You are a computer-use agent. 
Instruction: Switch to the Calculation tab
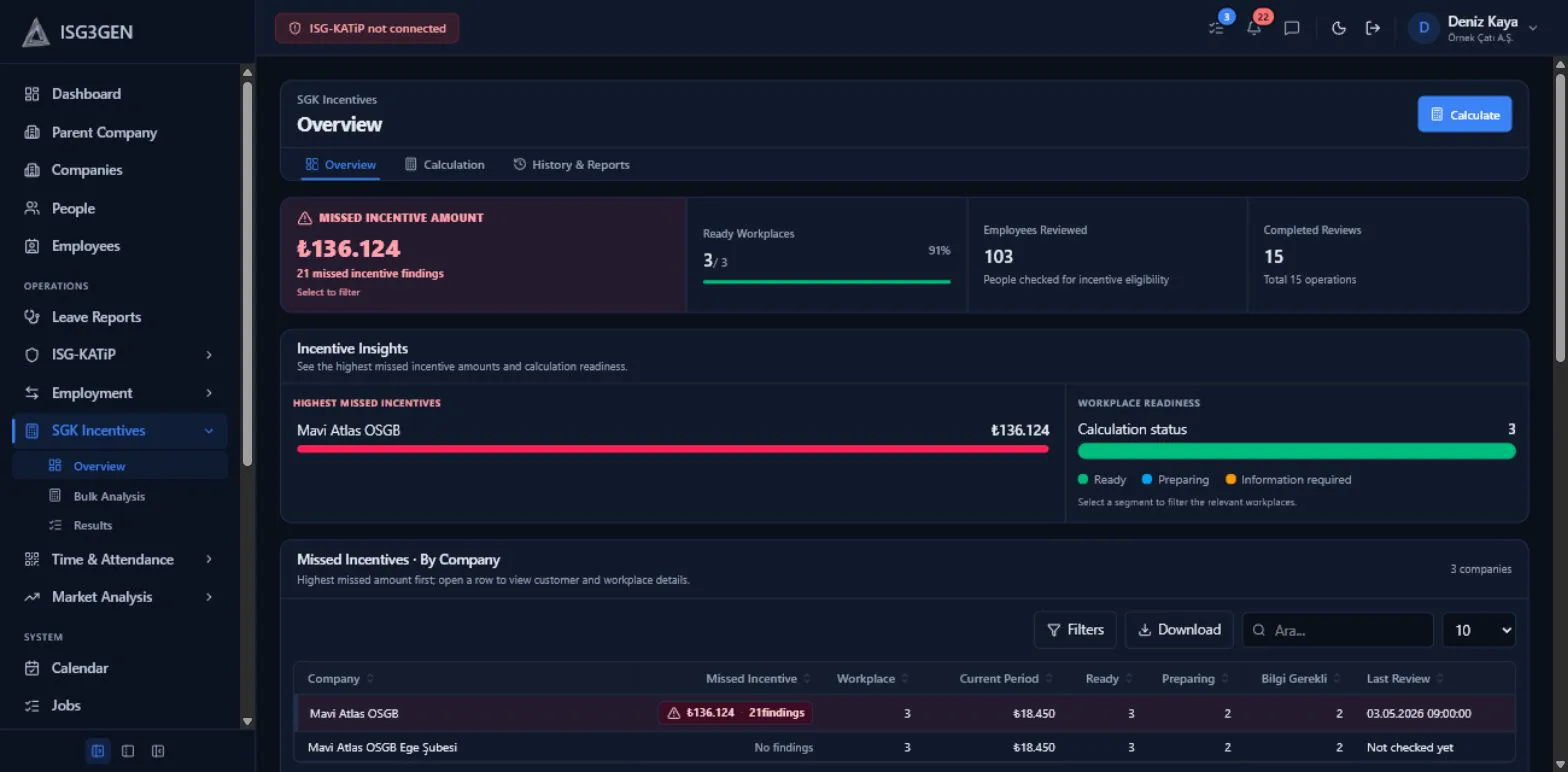click(445, 165)
